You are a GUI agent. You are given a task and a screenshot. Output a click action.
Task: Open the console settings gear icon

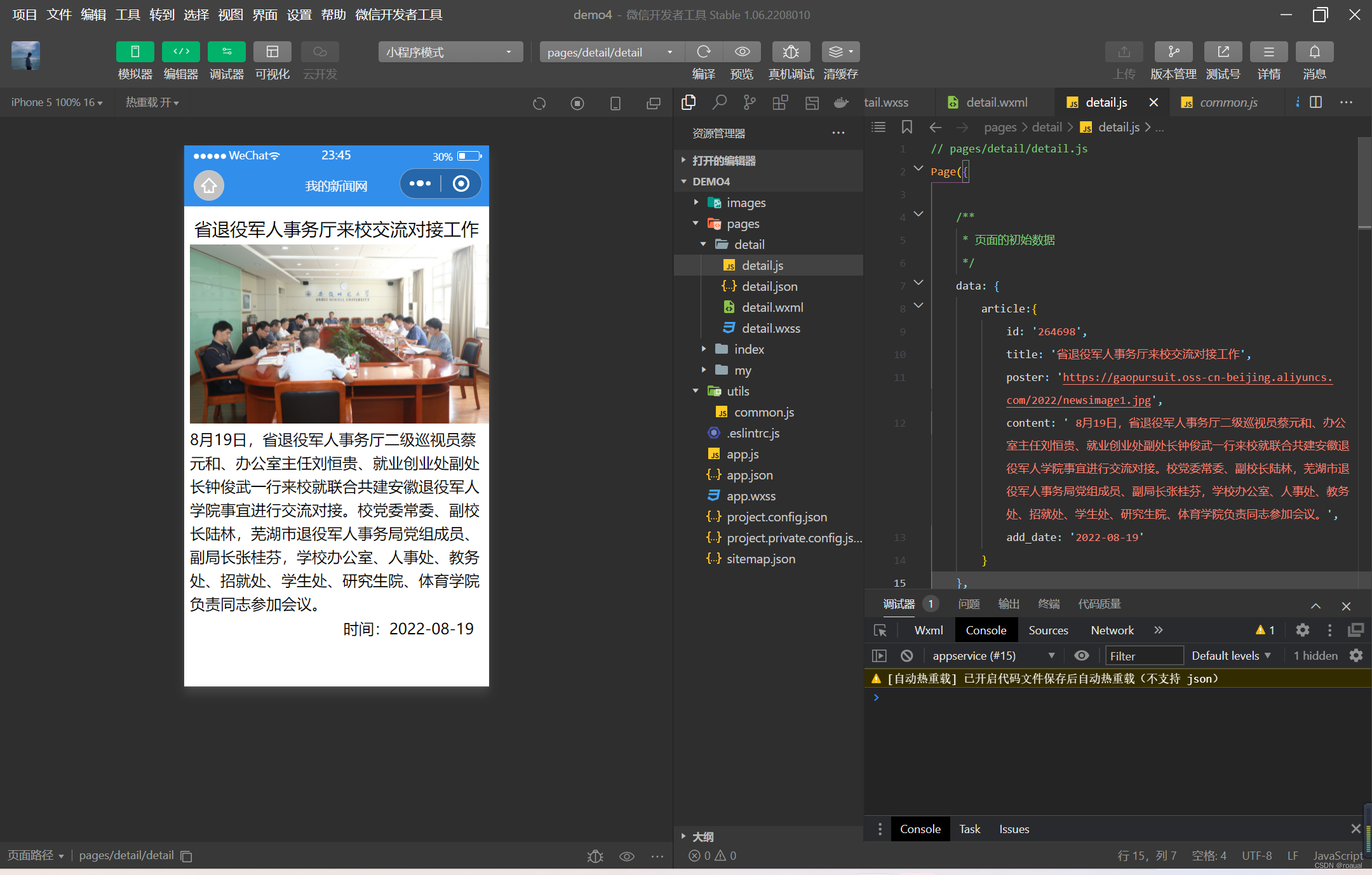coord(1356,656)
